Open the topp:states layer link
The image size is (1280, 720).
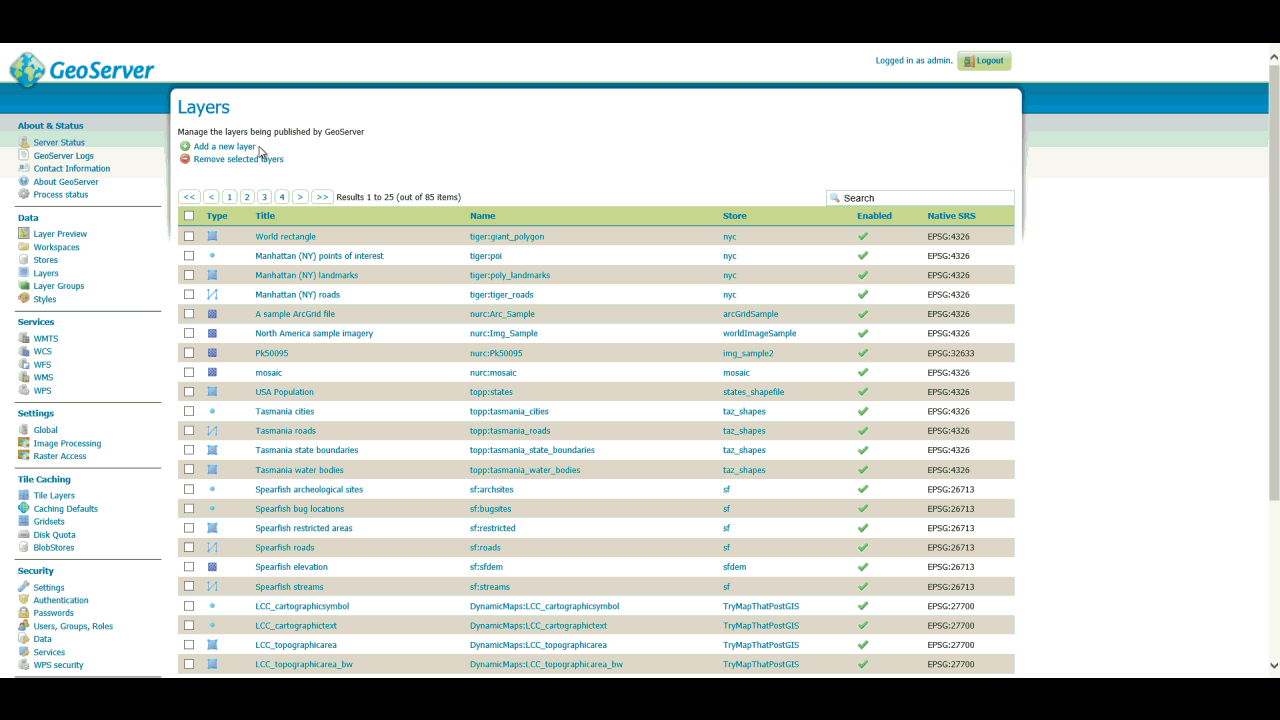(491, 391)
